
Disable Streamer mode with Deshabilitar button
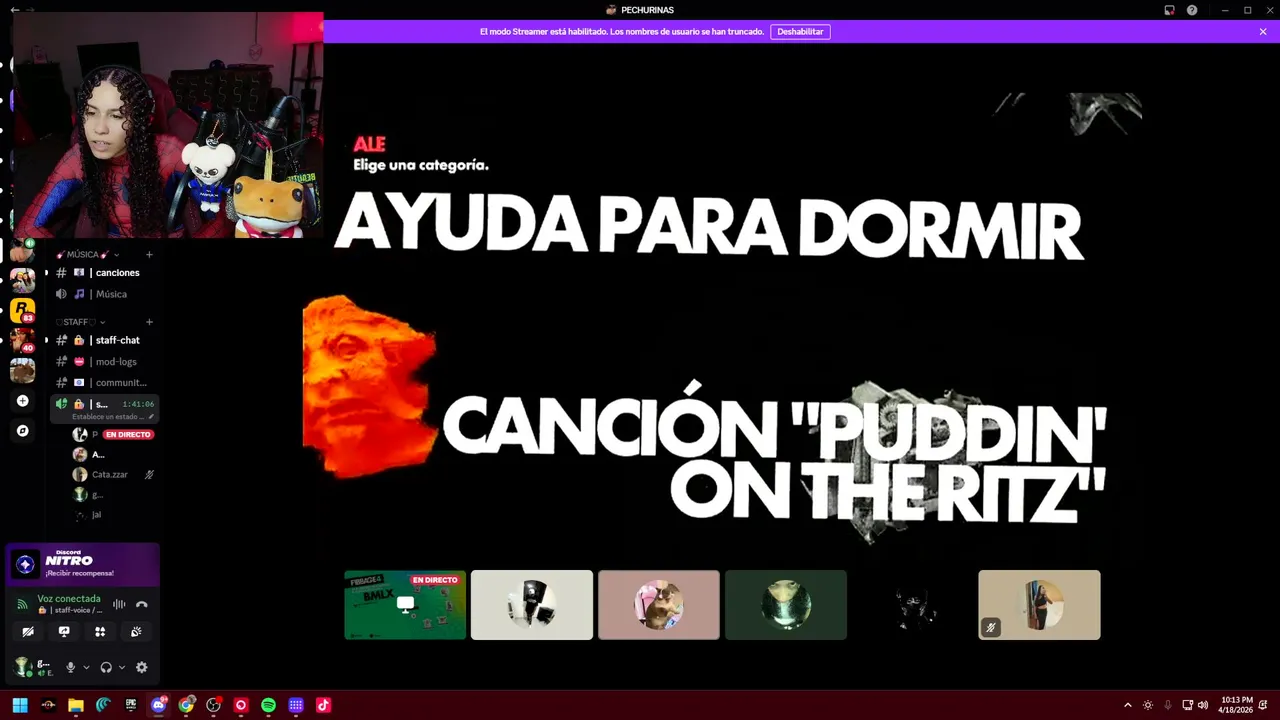[x=800, y=32]
